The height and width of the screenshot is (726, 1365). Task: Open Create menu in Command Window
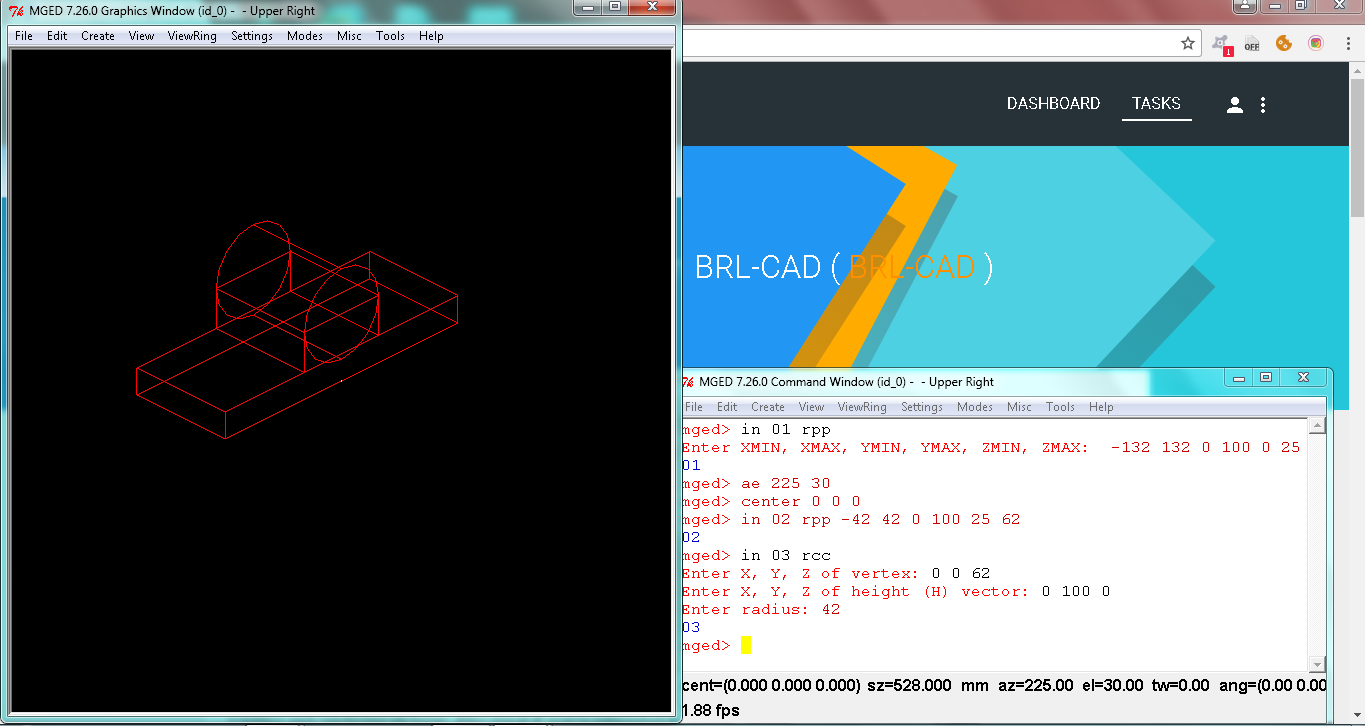[768, 407]
